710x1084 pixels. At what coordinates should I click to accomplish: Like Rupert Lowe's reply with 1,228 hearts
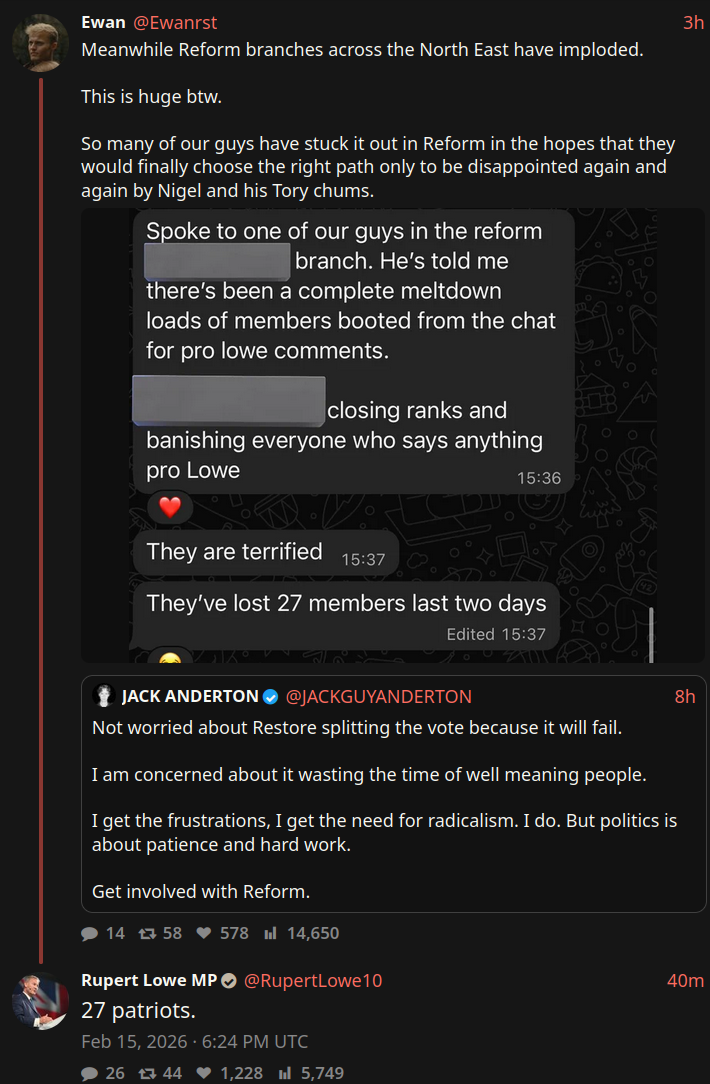[x=204, y=1073]
